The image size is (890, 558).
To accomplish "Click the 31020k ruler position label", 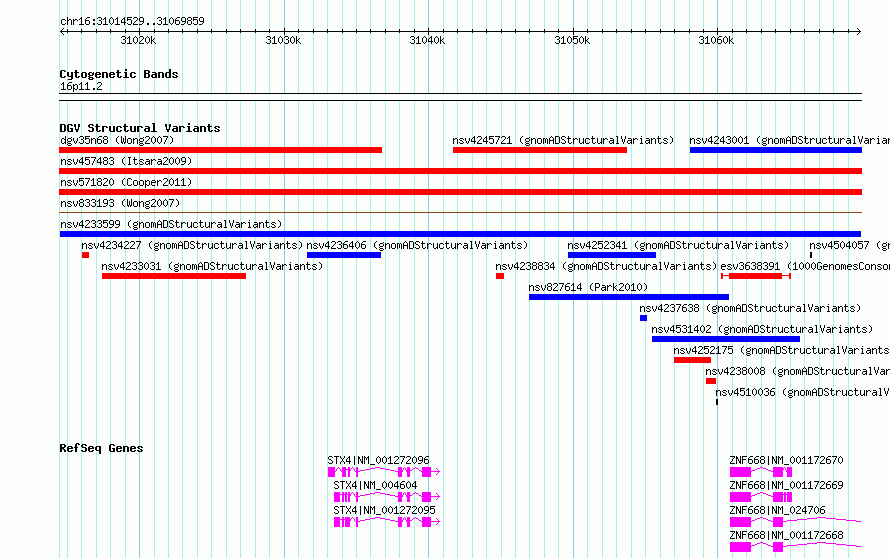I will [x=138, y=40].
